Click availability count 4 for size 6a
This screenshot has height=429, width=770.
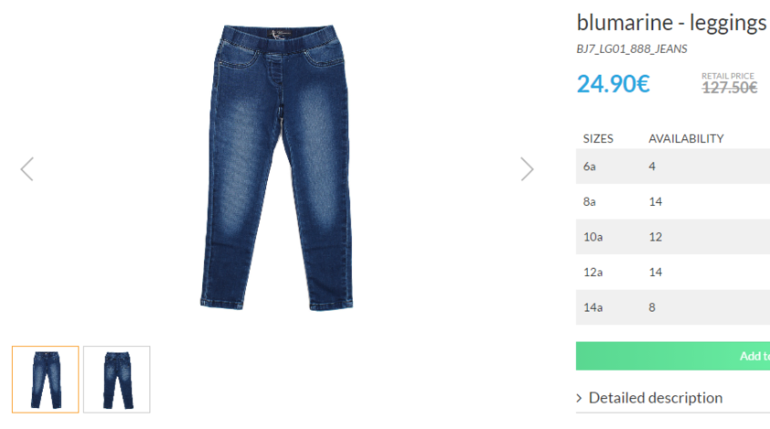coord(652,166)
